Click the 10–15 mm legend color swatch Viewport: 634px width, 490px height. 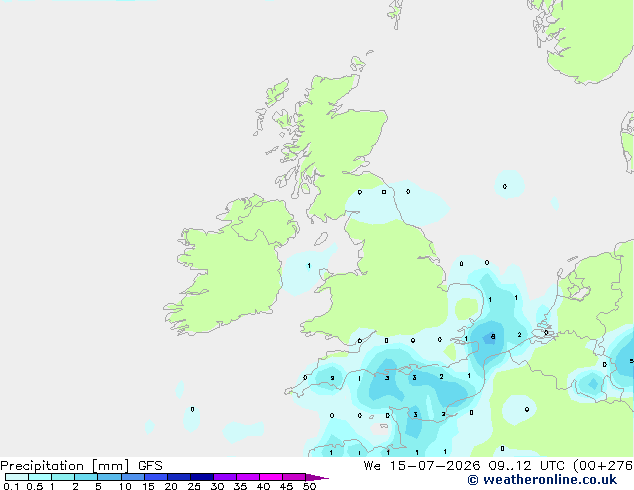132,477
